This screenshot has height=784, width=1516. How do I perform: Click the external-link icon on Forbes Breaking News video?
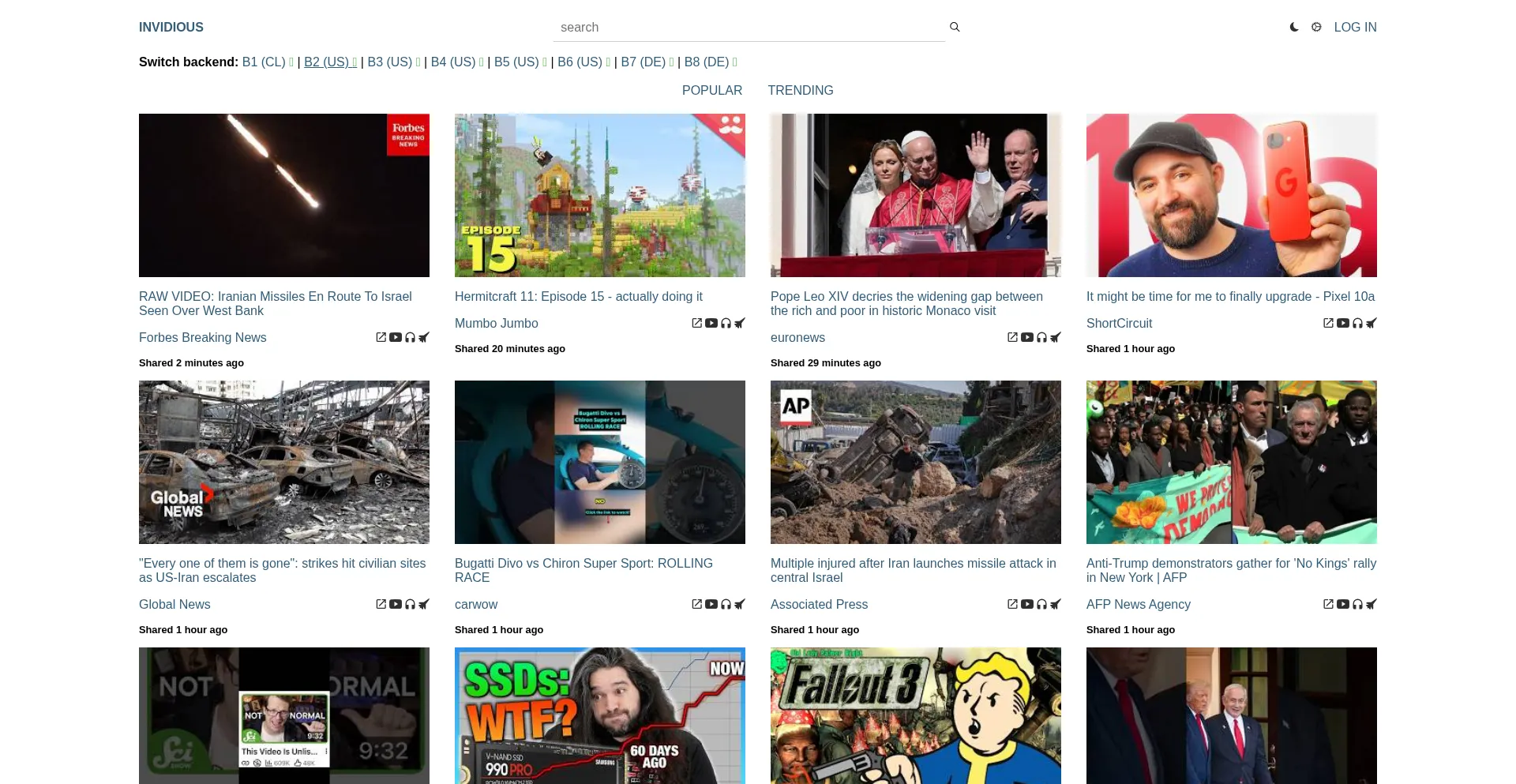(381, 337)
